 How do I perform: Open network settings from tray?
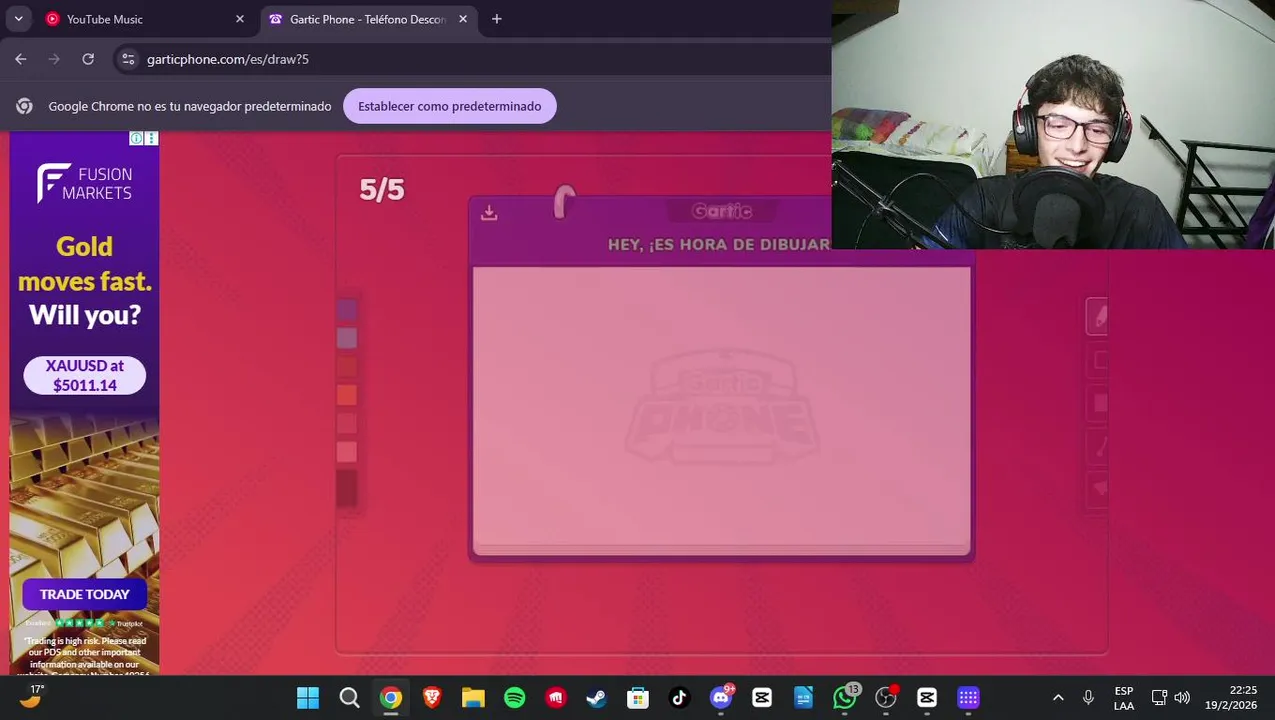coord(1159,698)
